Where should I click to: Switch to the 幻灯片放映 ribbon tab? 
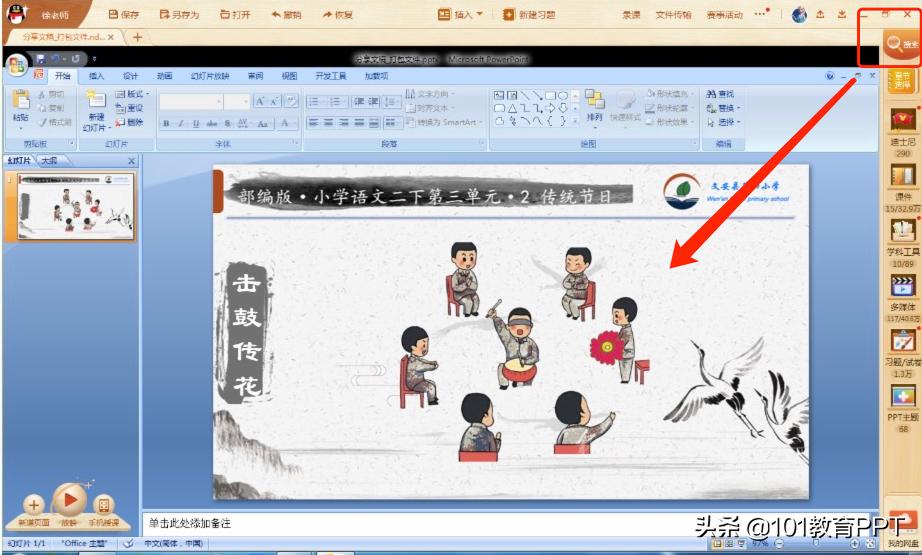210,76
